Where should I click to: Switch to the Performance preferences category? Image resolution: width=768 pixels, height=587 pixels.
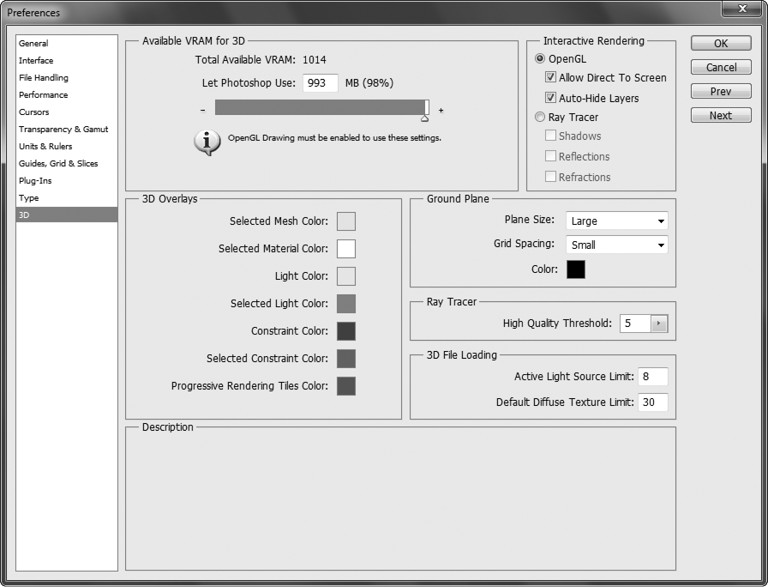point(43,95)
